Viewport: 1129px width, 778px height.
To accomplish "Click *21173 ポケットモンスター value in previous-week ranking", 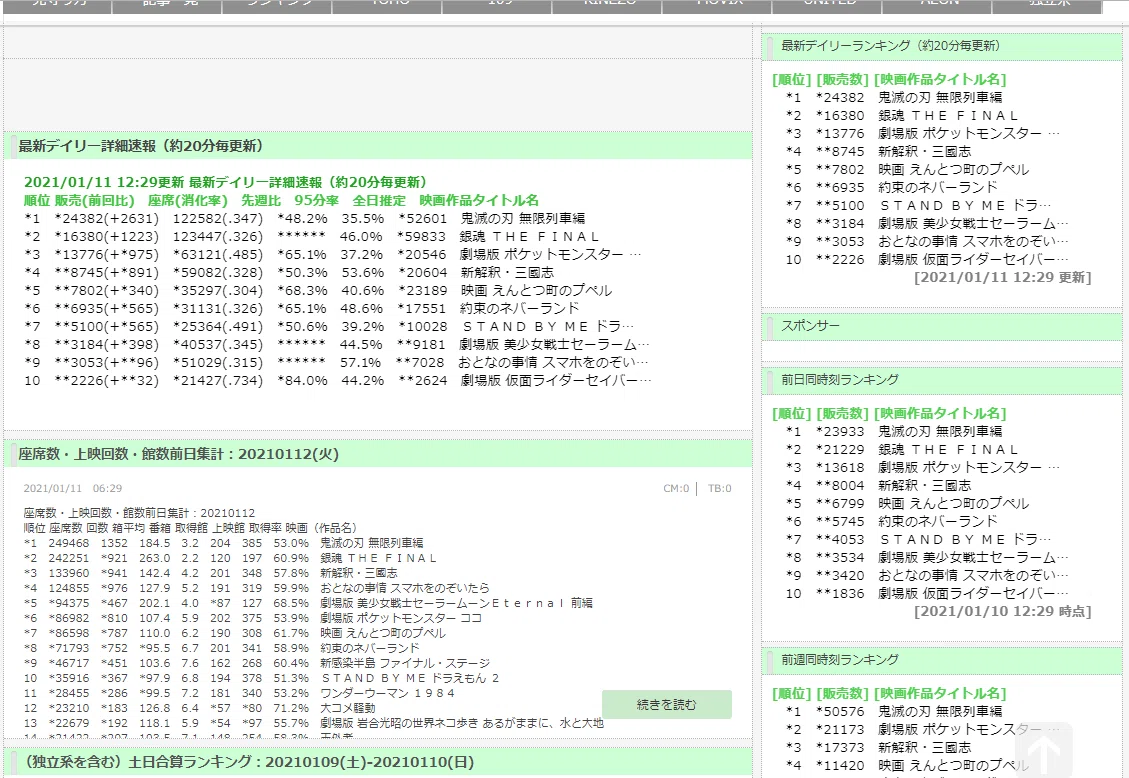I will tap(840, 730).
